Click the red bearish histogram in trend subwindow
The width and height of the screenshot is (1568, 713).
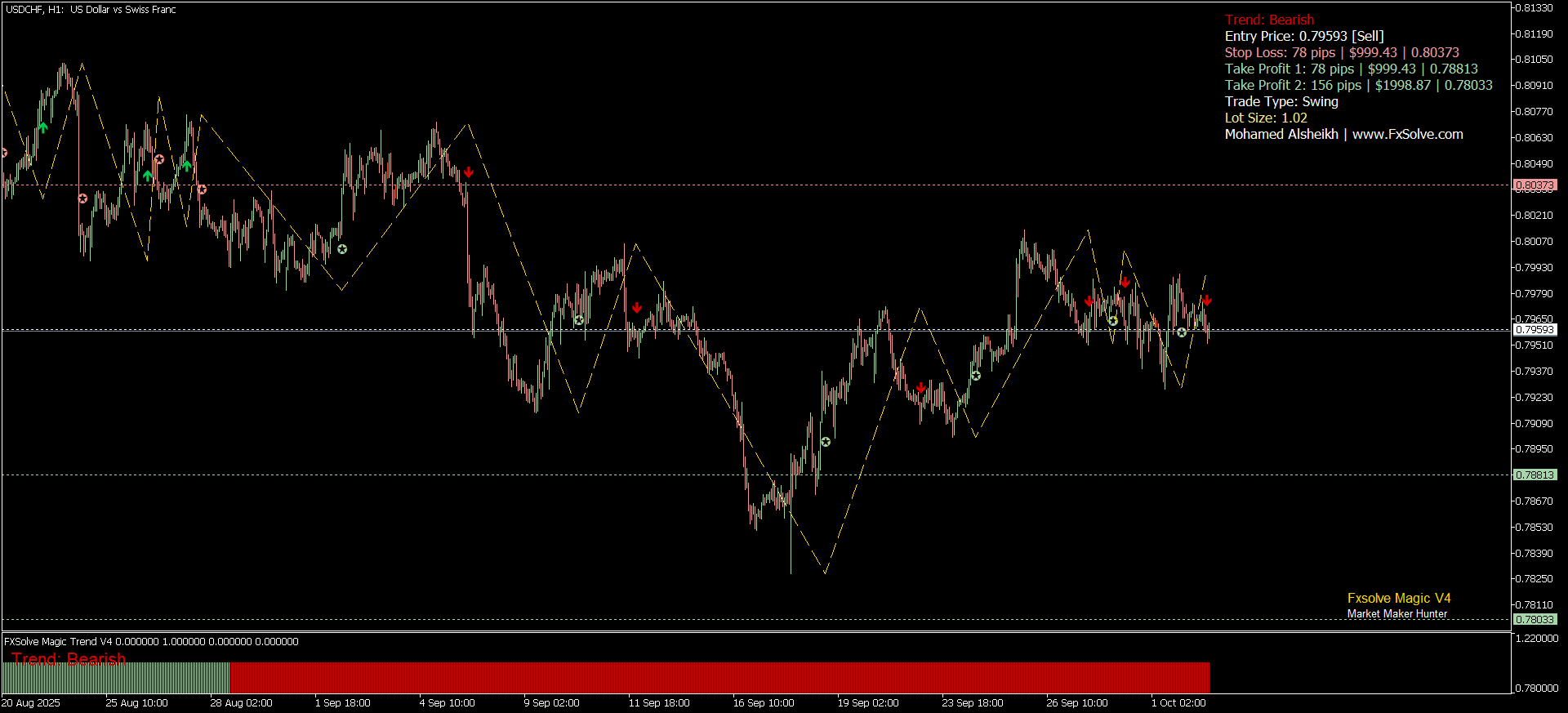tap(719, 678)
